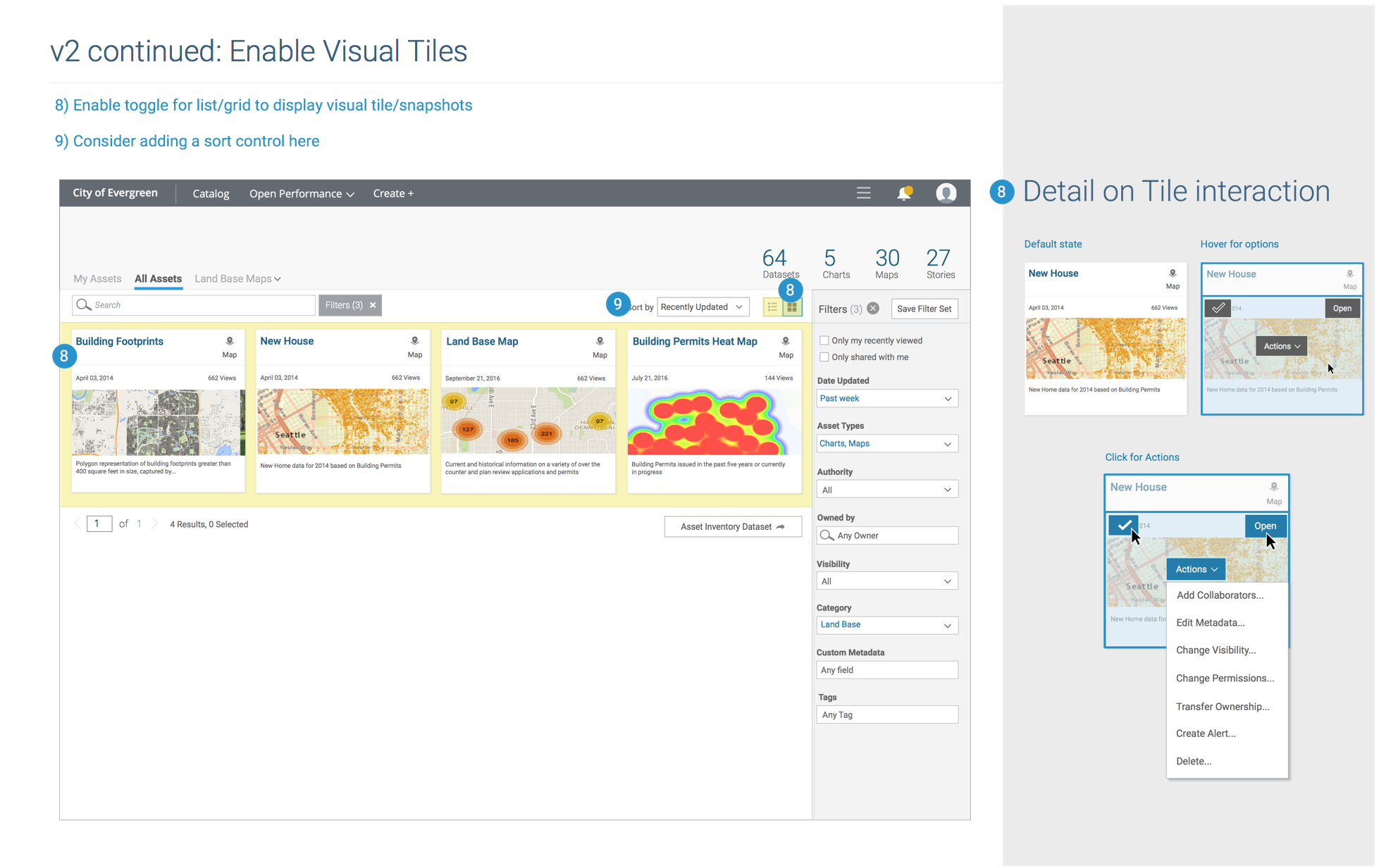
Task: Open blue Actions dropdown on clicked tile
Action: click(1196, 569)
